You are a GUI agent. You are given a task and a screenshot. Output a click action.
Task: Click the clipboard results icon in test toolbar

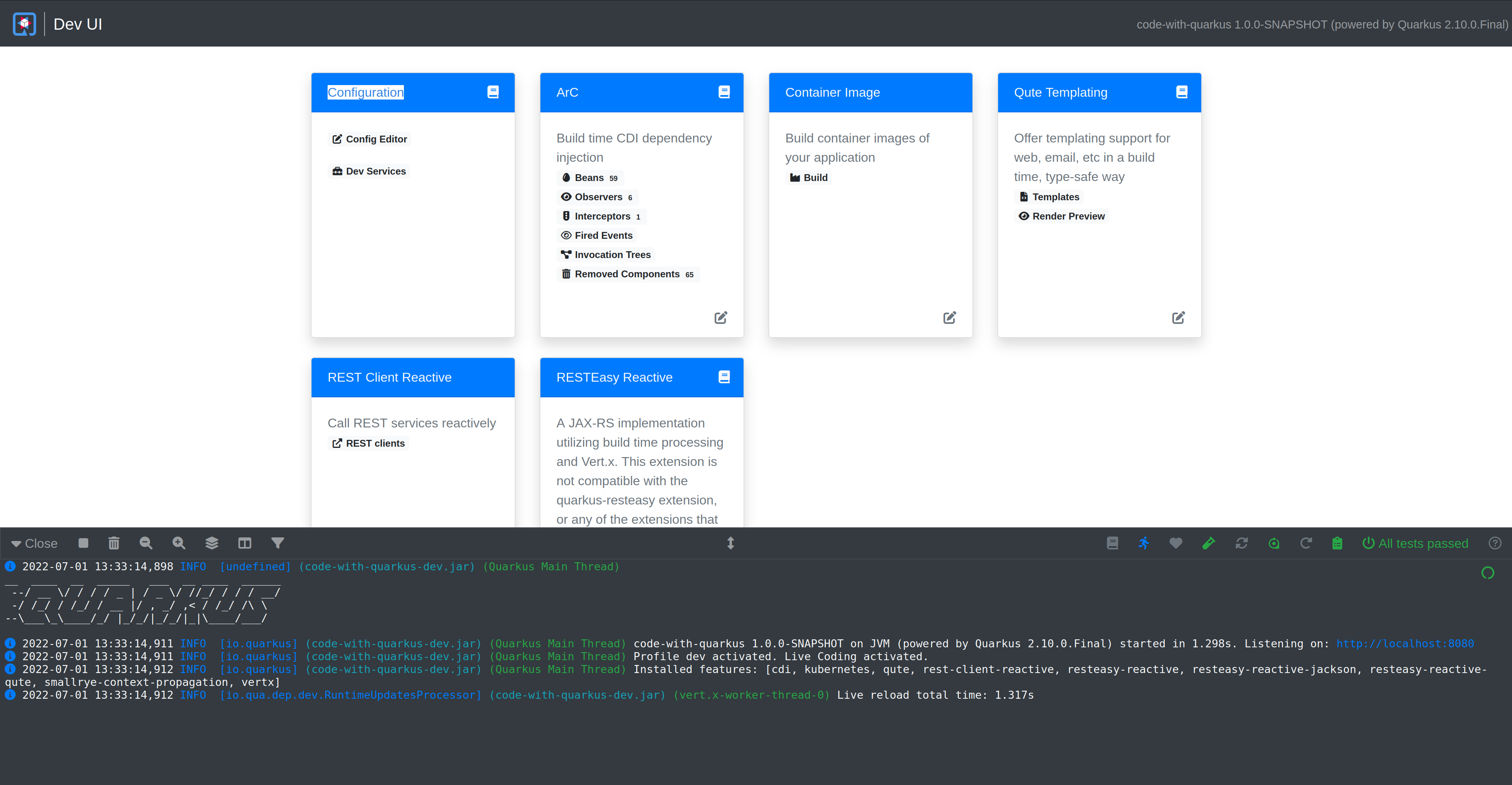click(x=1337, y=543)
